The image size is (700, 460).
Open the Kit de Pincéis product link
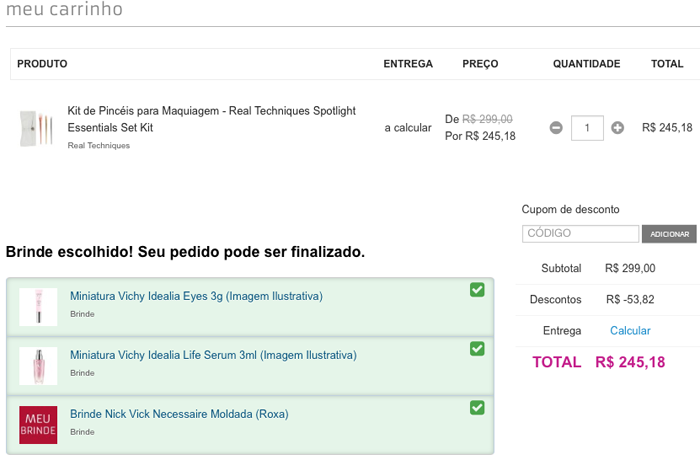(212, 119)
